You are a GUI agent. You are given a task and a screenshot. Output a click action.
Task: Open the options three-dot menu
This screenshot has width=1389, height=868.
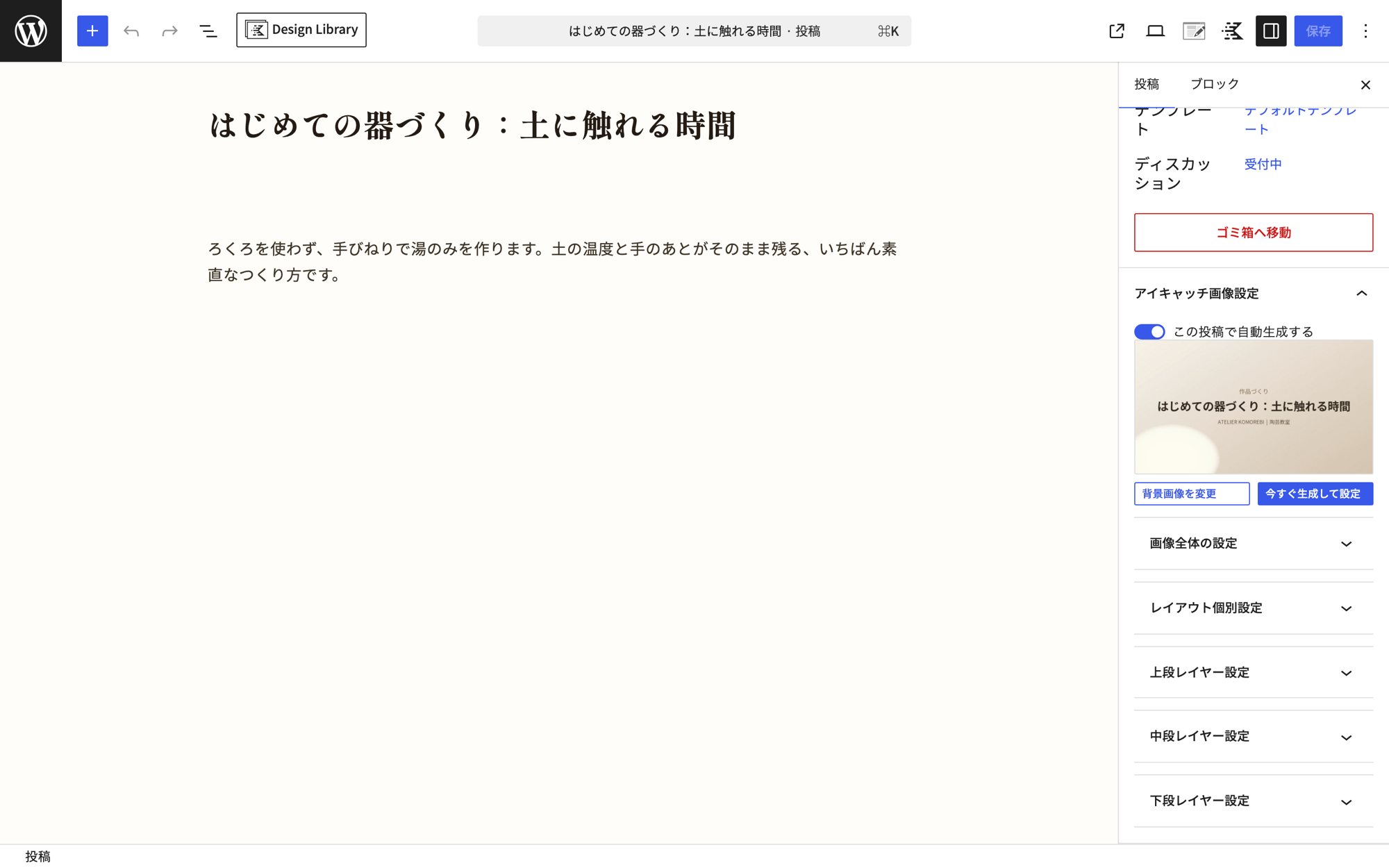click(x=1365, y=31)
